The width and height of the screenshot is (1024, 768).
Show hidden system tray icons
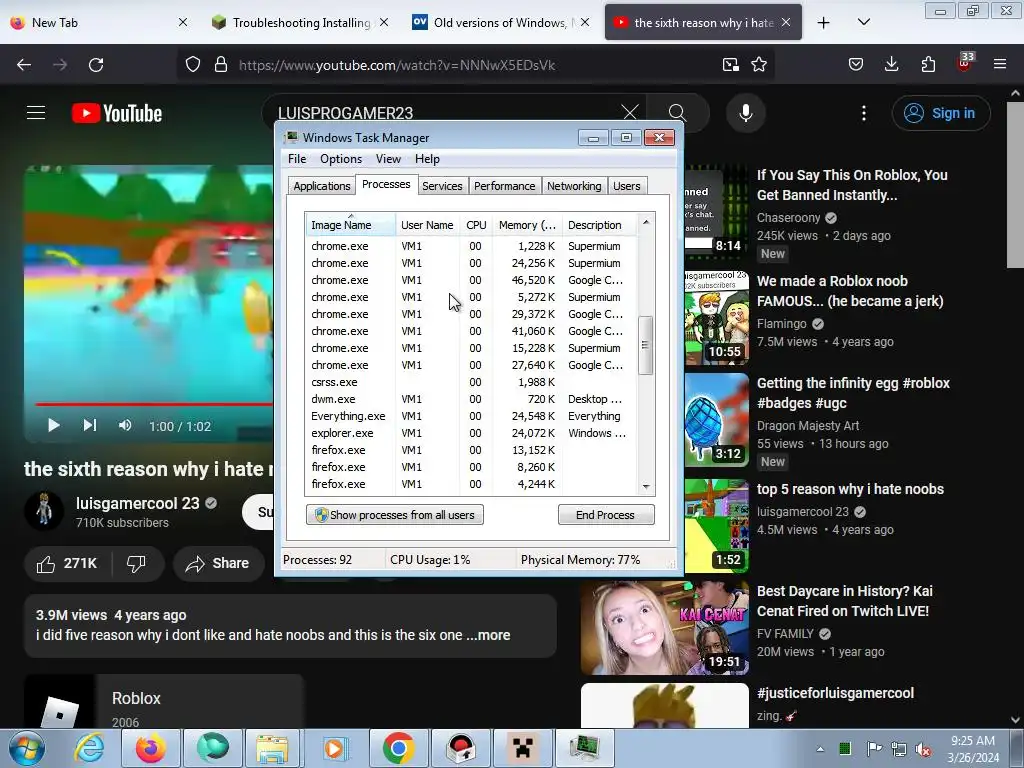tap(820, 748)
